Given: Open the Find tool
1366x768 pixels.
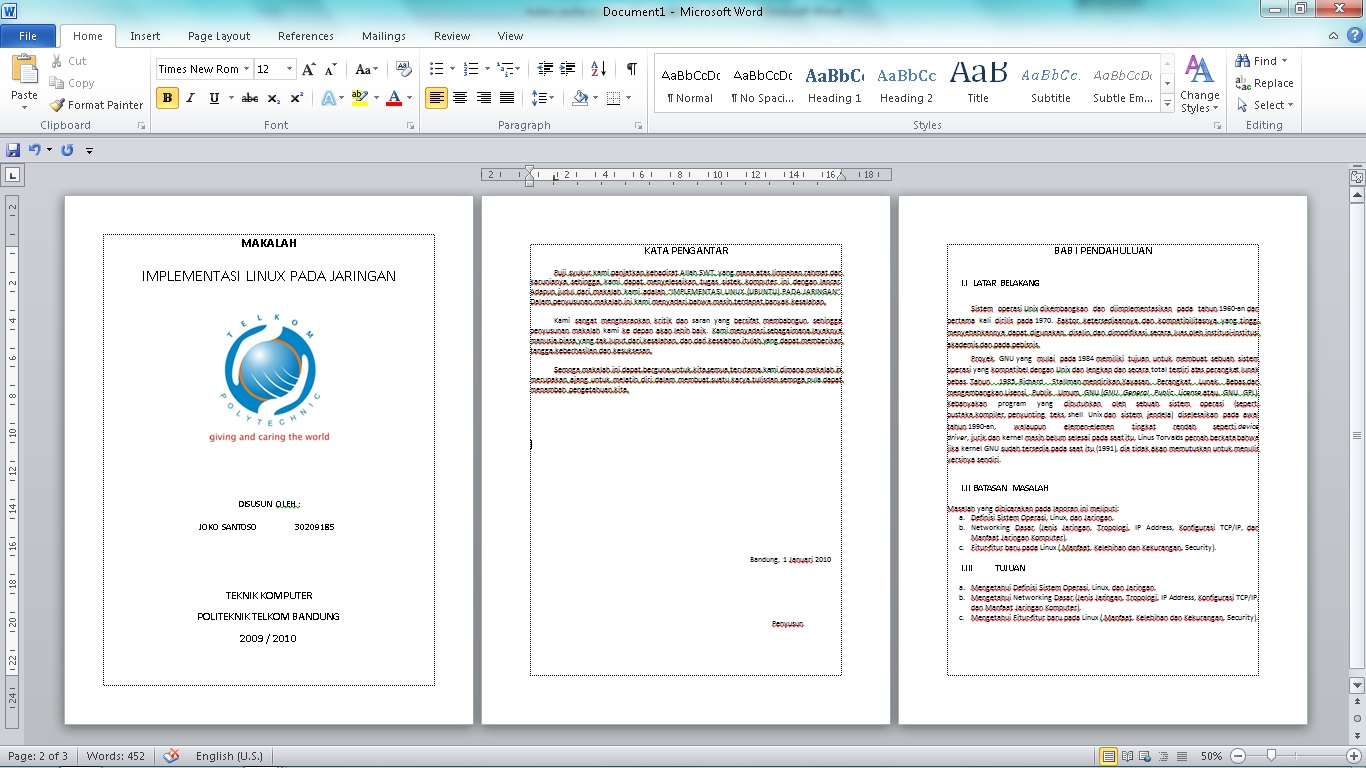Looking at the screenshot, I should pos(1258,60).
